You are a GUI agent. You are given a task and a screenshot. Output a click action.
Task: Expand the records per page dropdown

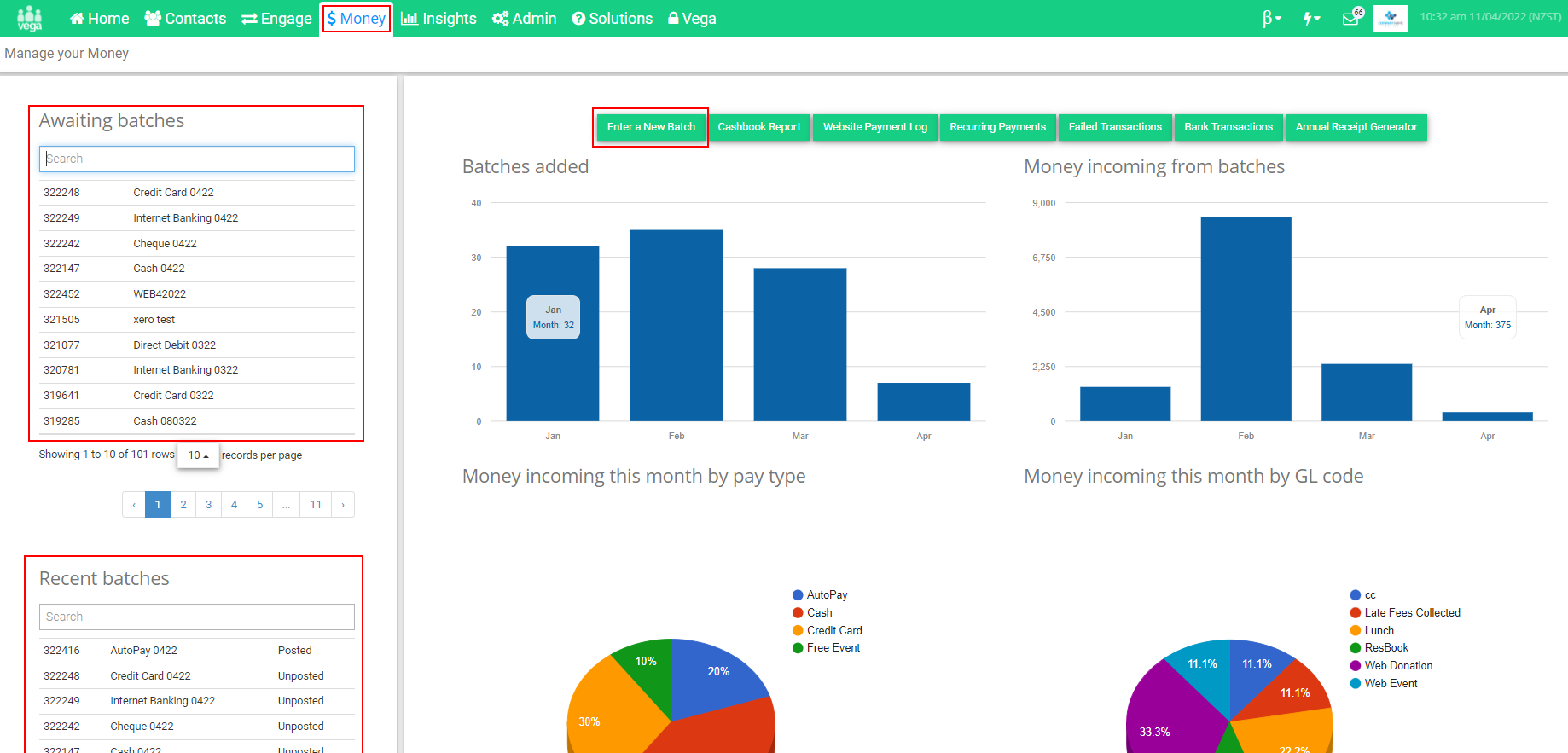pos(198,455)
